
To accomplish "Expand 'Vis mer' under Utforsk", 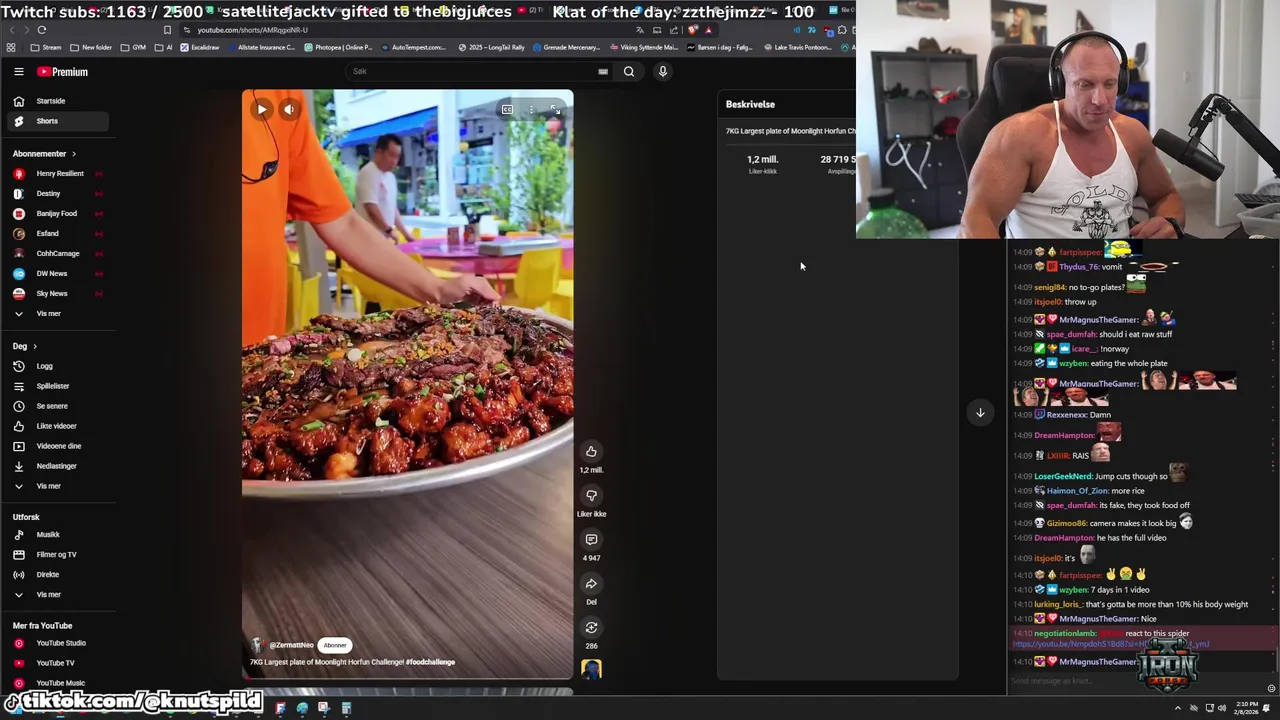I will [x=56, y=595].
